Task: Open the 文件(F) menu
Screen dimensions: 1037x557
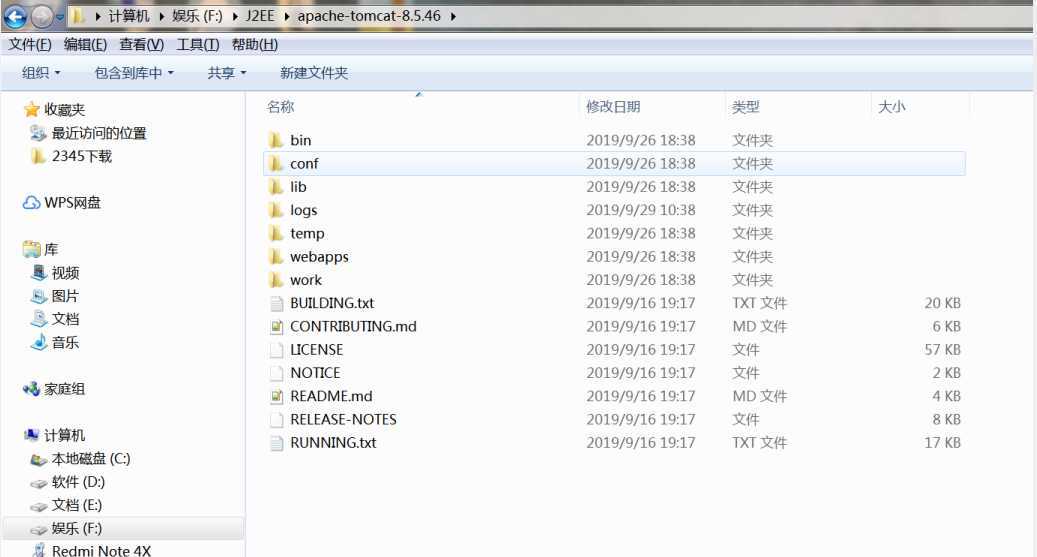Action: pyautogui.click(x=30, y=44)
